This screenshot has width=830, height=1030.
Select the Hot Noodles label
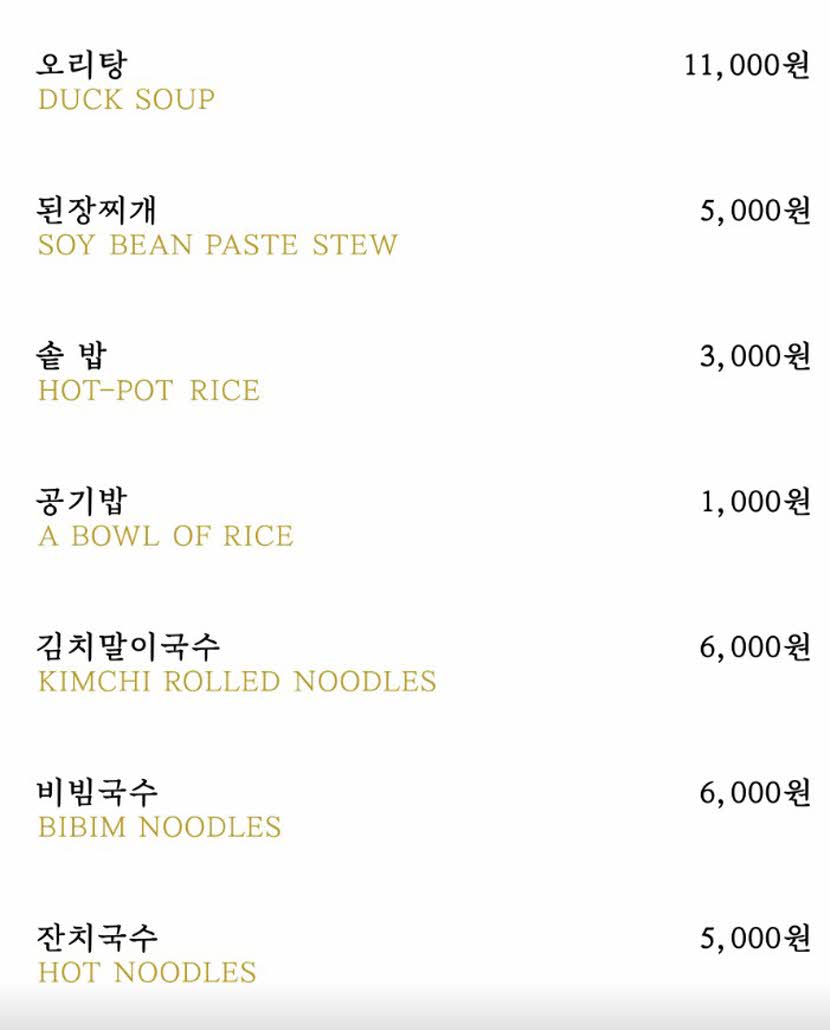click(x=147, y=973)
